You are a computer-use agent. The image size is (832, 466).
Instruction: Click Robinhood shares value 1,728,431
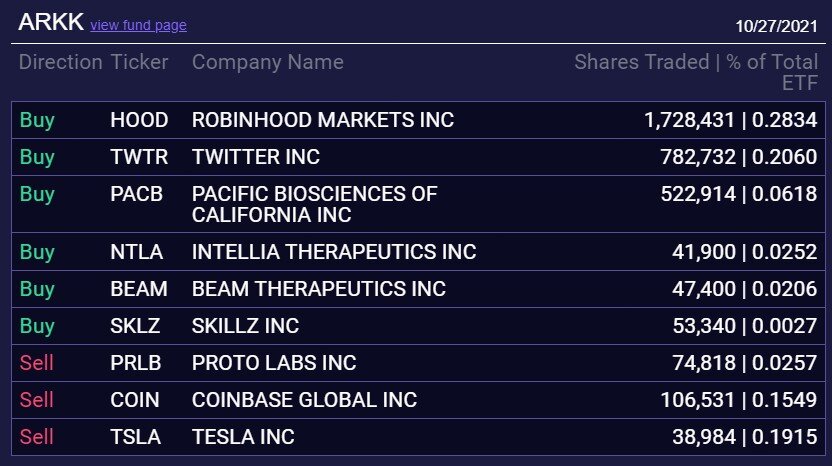(x=690, y=120)
